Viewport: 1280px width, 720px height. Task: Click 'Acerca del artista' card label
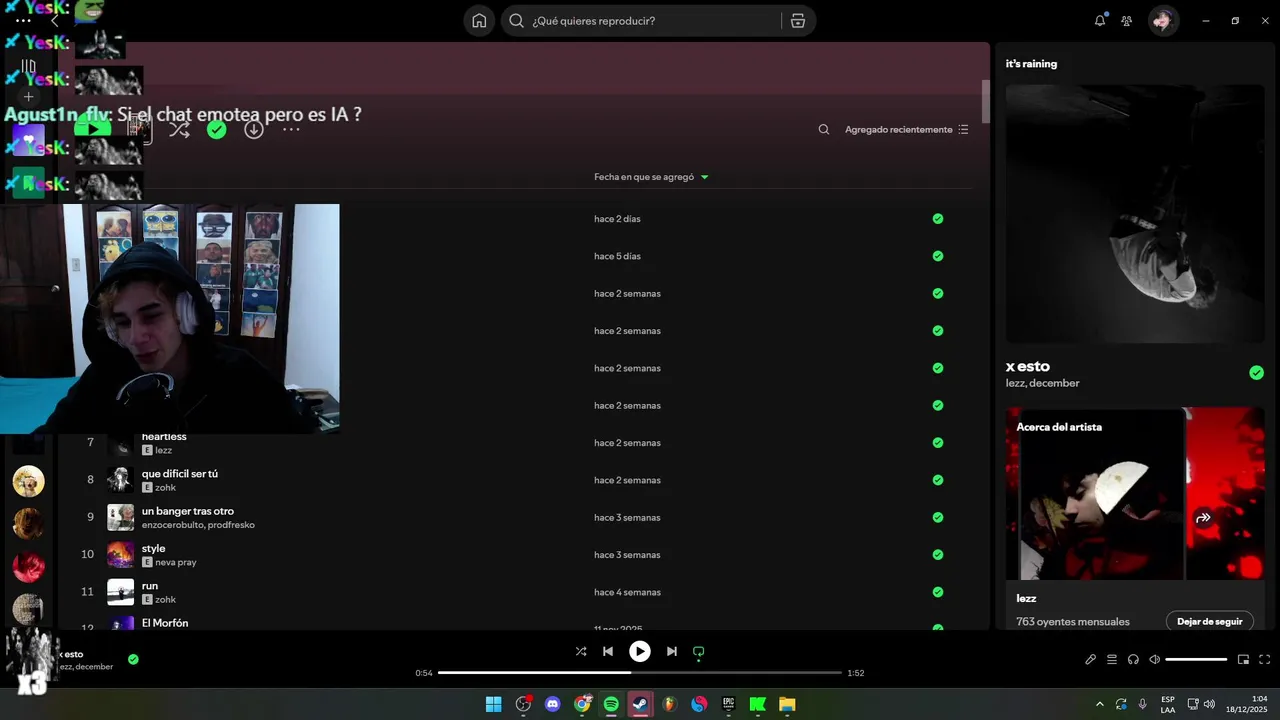tap(1059, 427)
